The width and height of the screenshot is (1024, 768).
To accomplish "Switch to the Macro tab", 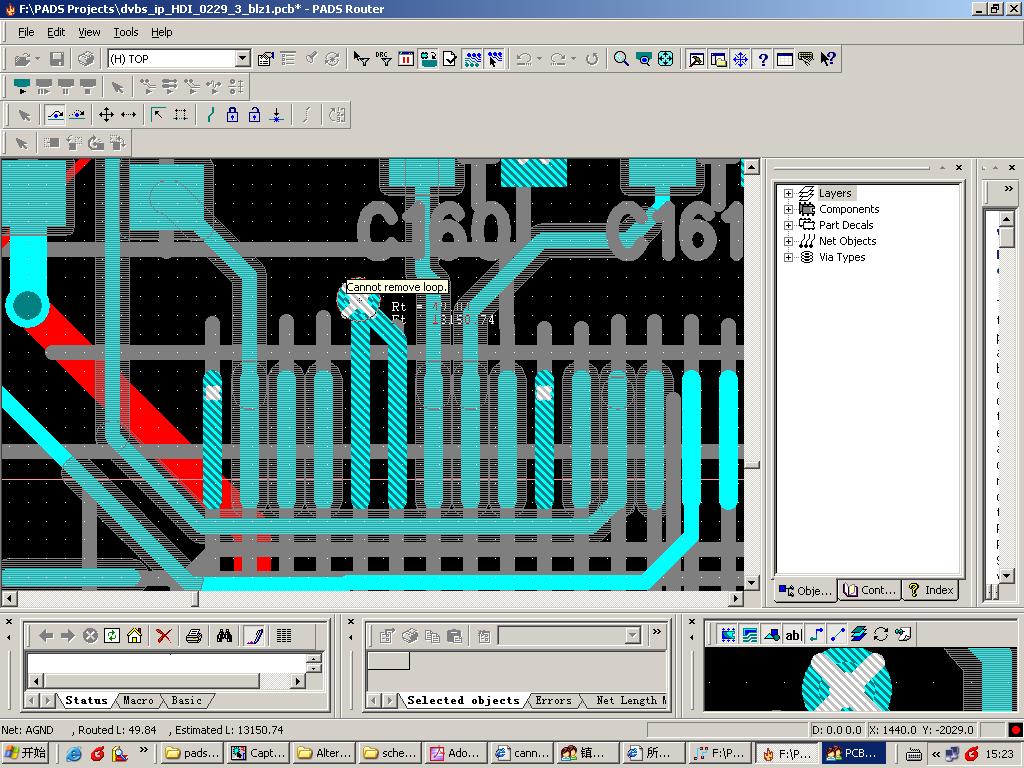I will (x=138, y=701).
